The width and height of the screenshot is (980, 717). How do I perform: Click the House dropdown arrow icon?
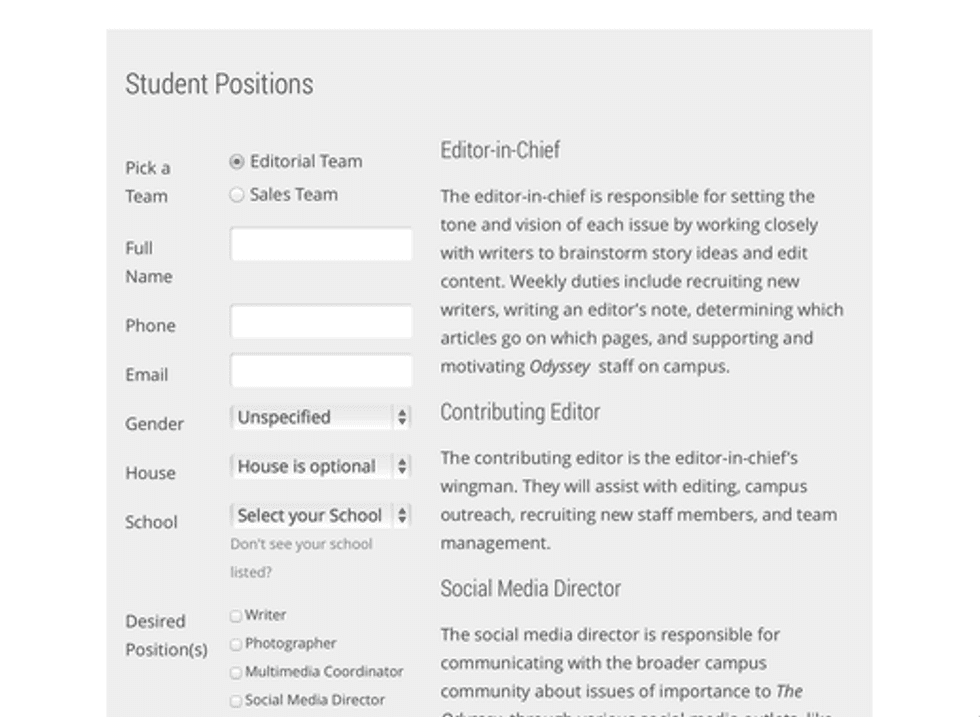coord(402,466)
